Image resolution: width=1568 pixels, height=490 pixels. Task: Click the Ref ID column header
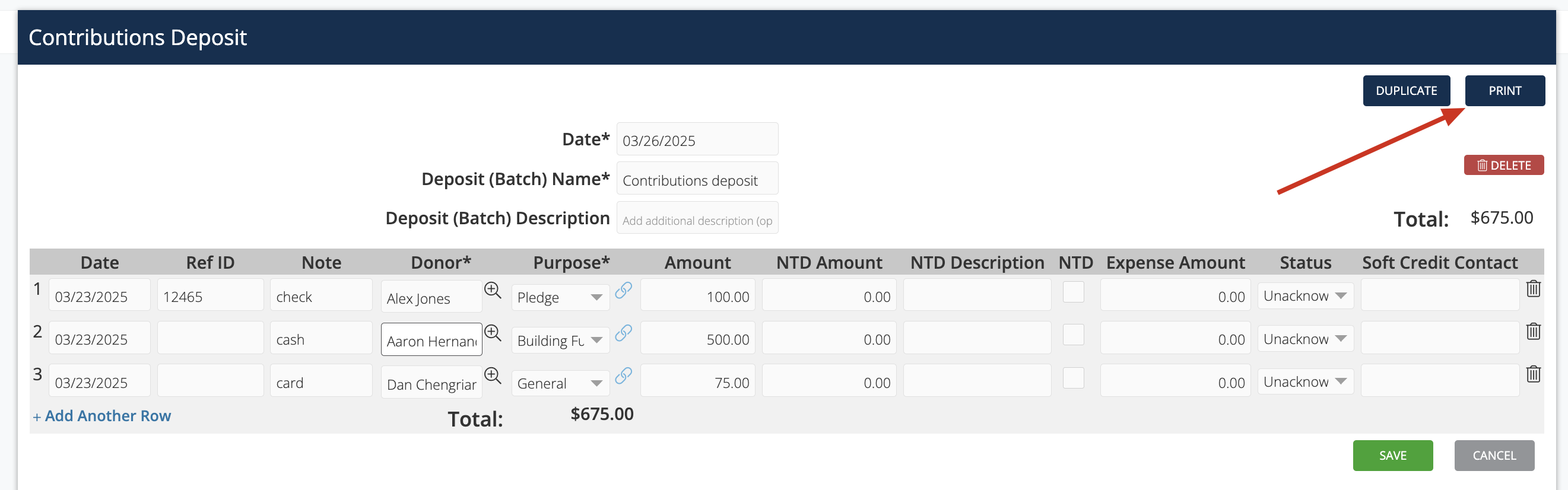coord(210,262)
